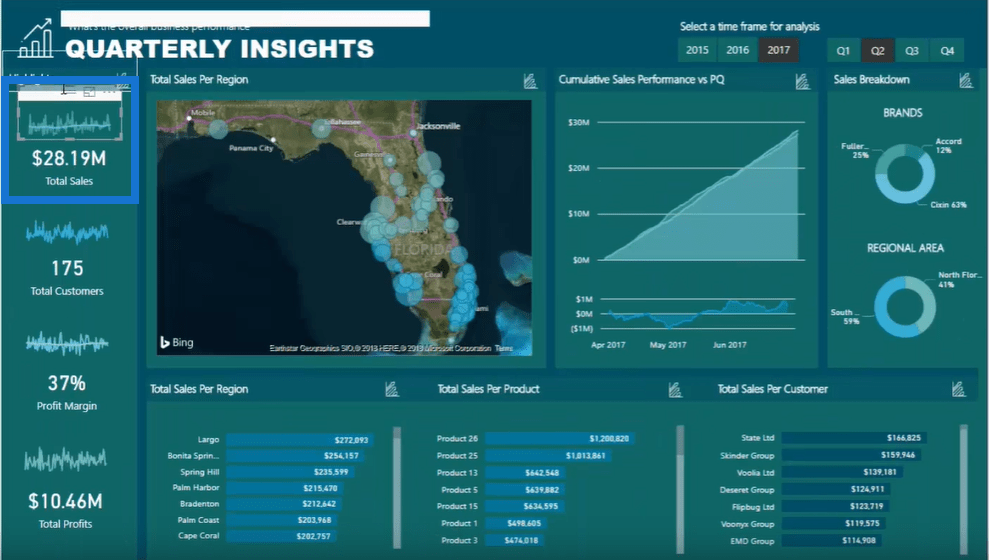This screenshot has height=560, width=989.
Task: Click the Panama City label on the map
Action: click(251, 148)
